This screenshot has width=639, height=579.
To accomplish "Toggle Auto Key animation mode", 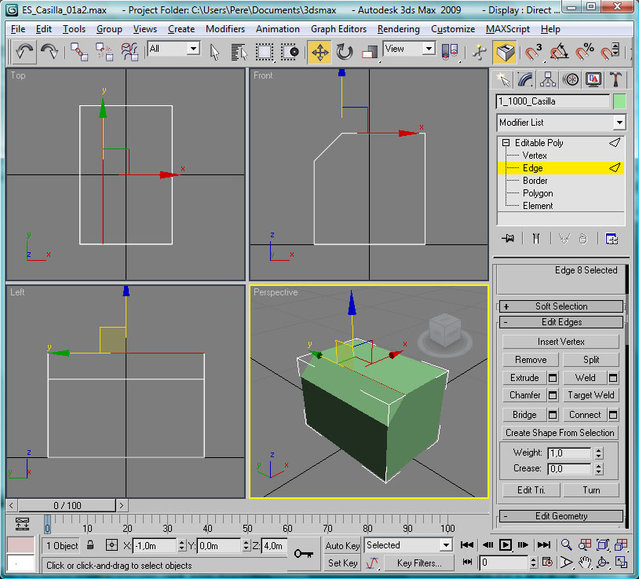I will tap(342, 545).
